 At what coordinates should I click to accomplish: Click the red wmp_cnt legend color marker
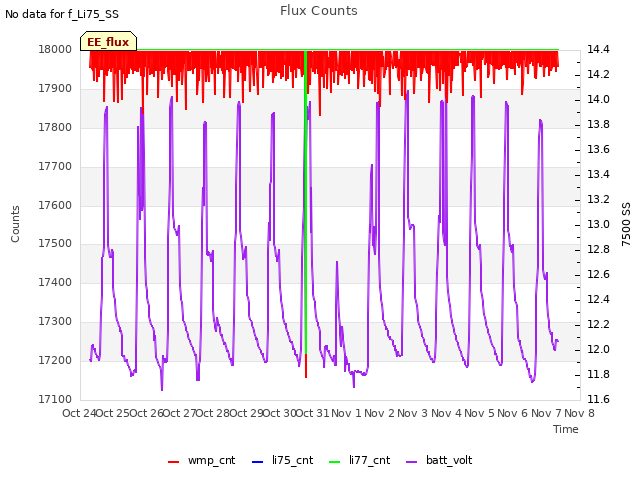coord(173,462)
